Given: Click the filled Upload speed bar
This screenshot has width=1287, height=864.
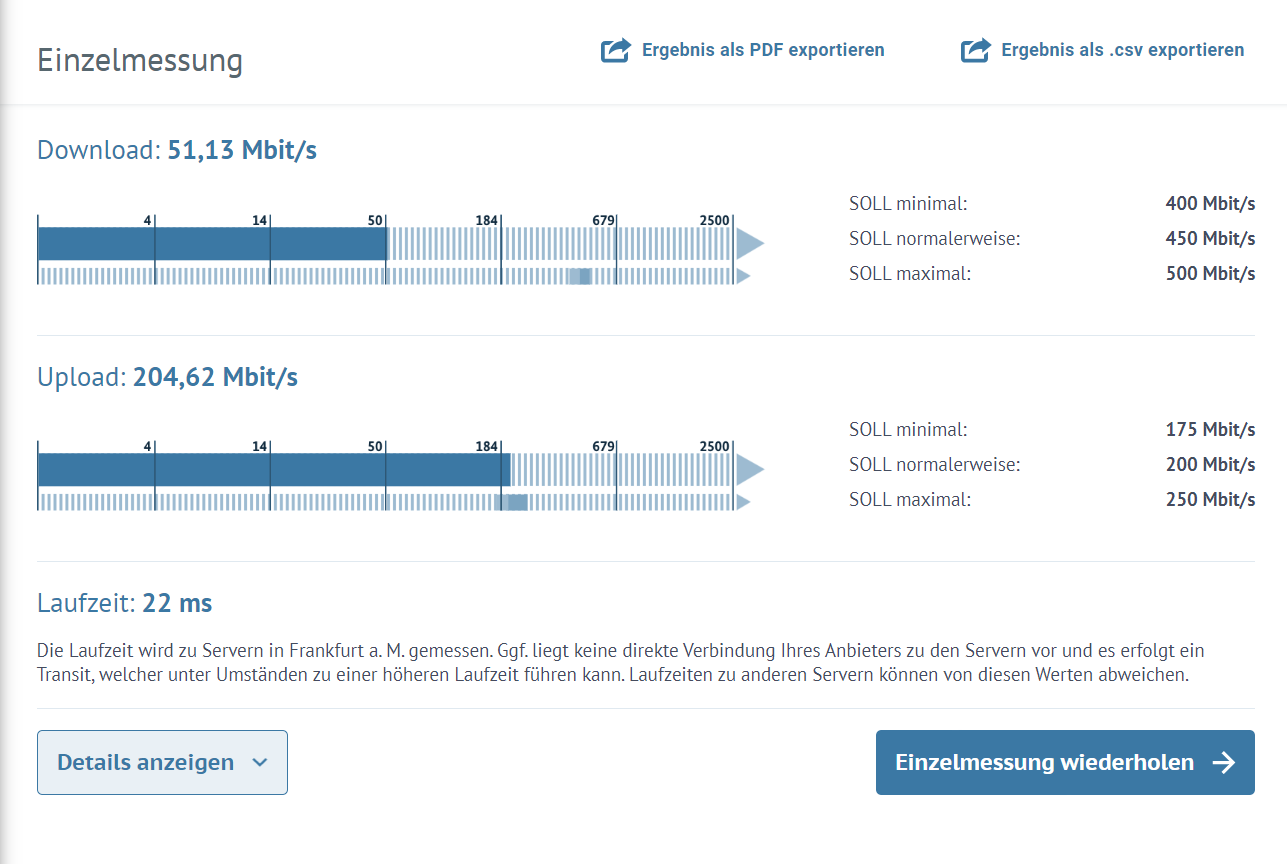Looking at the screenshot, I should tap(274, 469).
